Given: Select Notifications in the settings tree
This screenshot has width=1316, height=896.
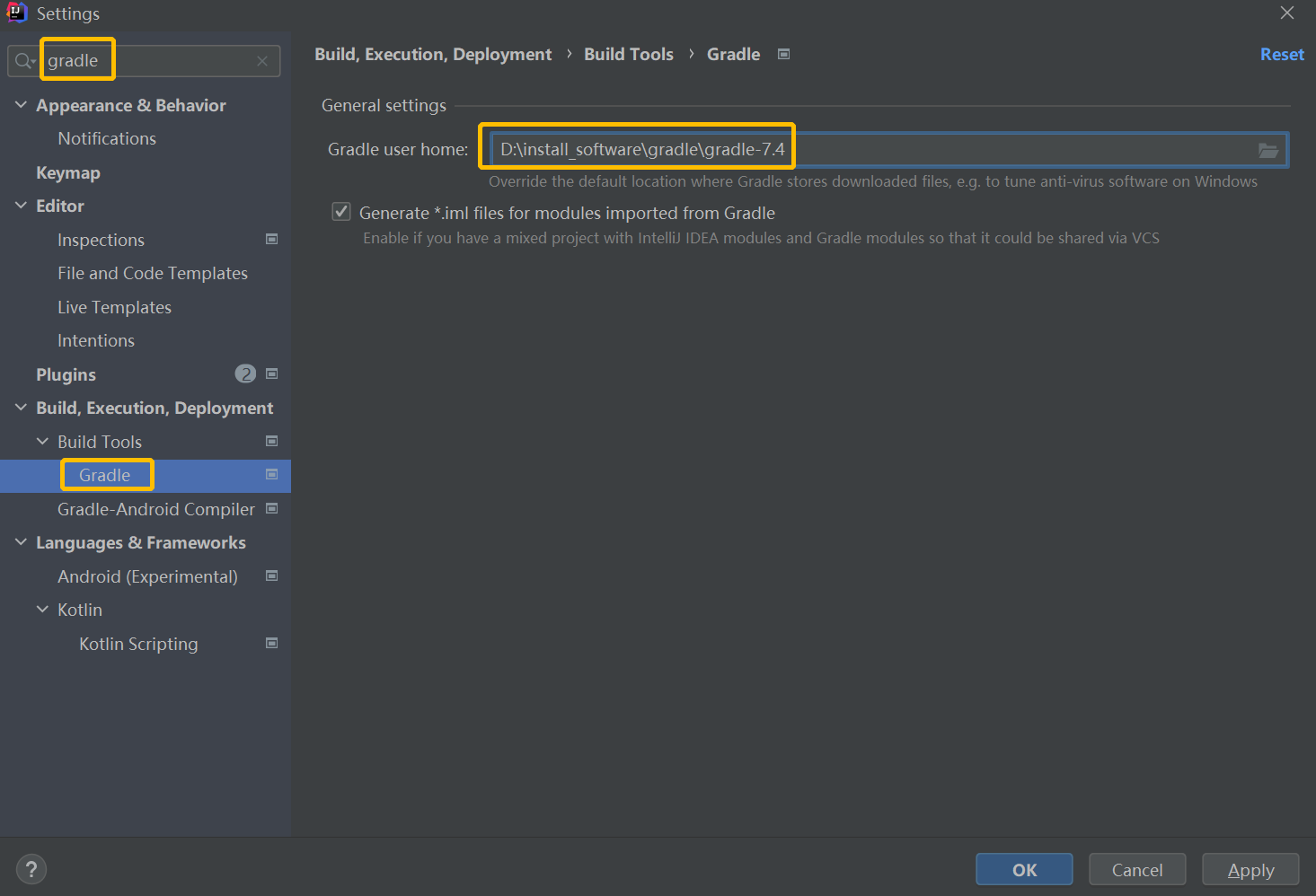Looking at the screenshot, I should click(x=107, y=138).
